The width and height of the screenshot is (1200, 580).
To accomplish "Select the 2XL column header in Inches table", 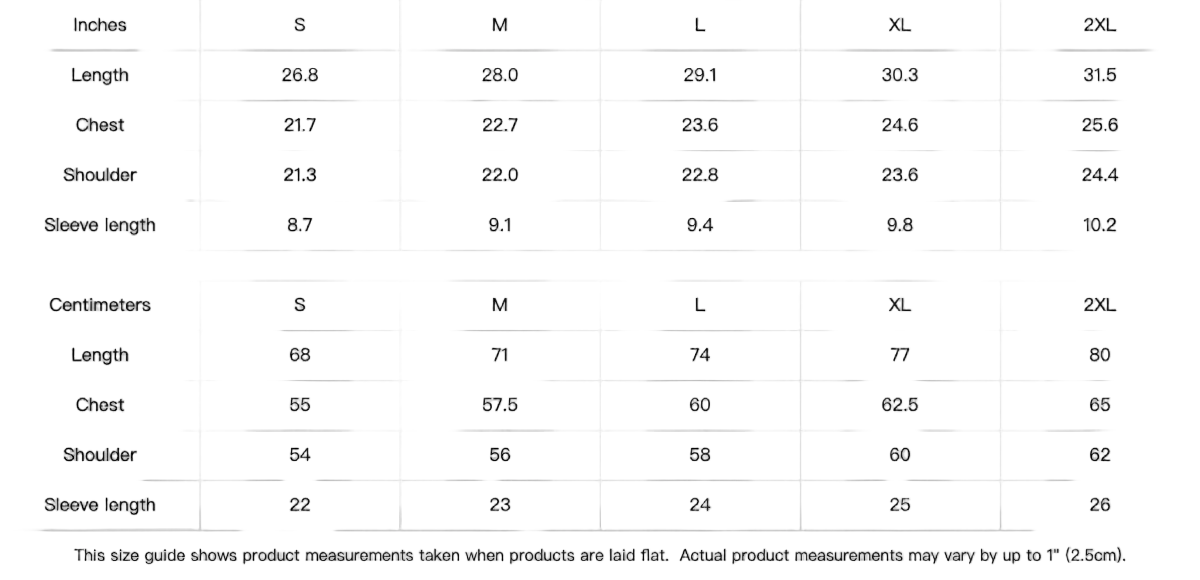I will 1099,25.
